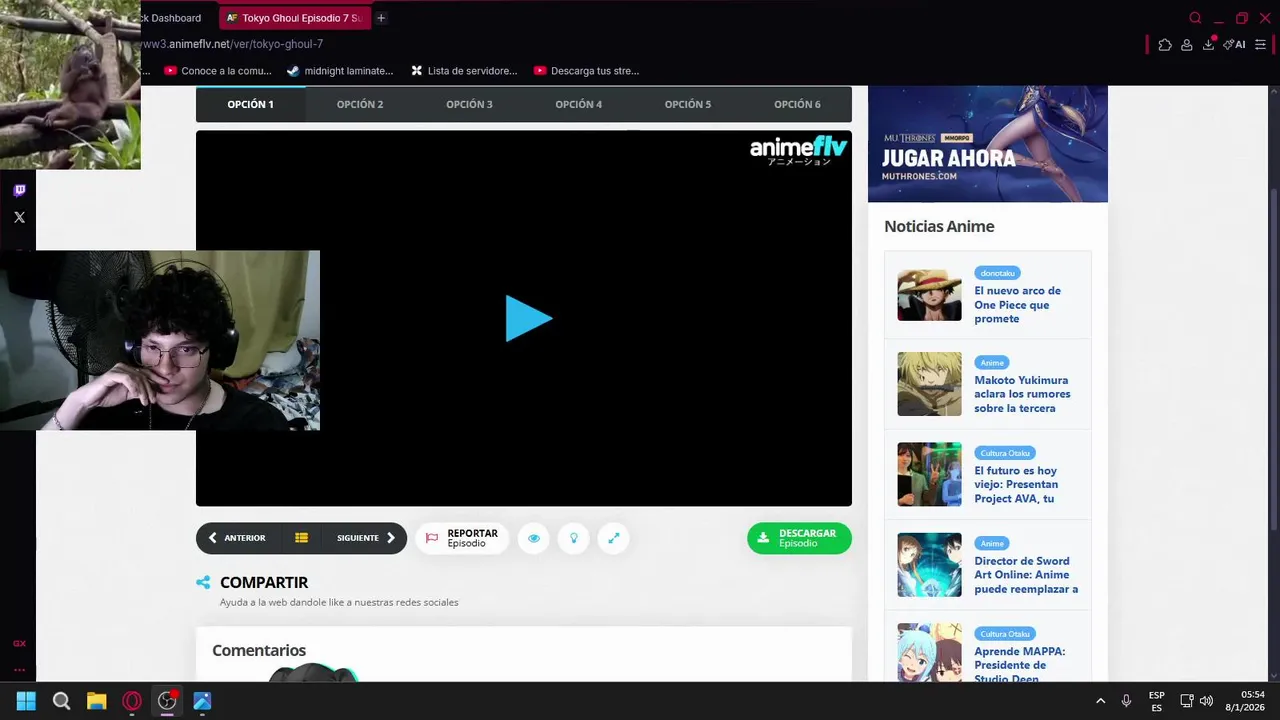
Task: Click OBS Studio taskbar icon
Action: click(x=167, y=701)
